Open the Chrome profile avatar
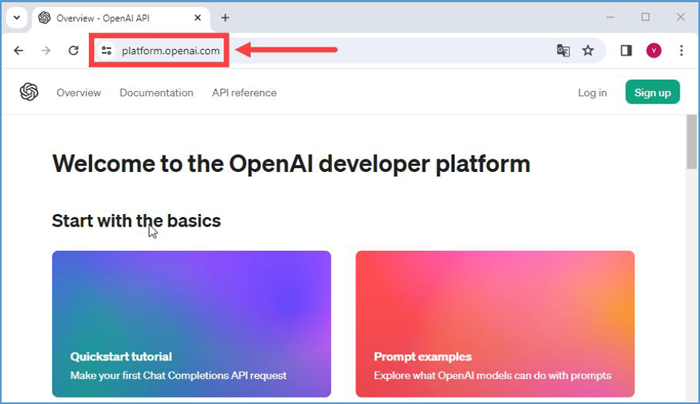Screen dimensions: 700x404 [x=654, y=50]
